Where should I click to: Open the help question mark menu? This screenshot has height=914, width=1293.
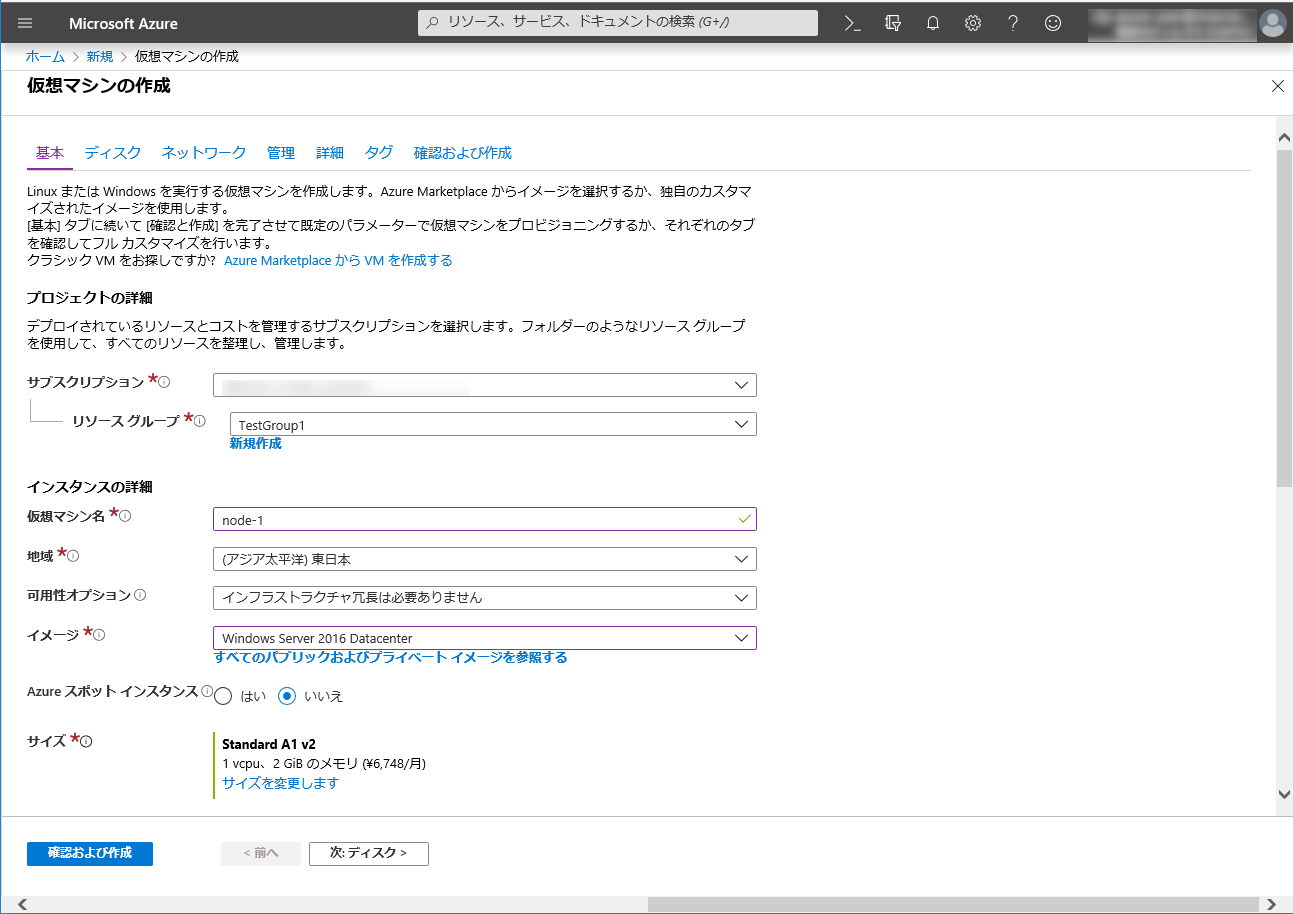point(1013,23)
